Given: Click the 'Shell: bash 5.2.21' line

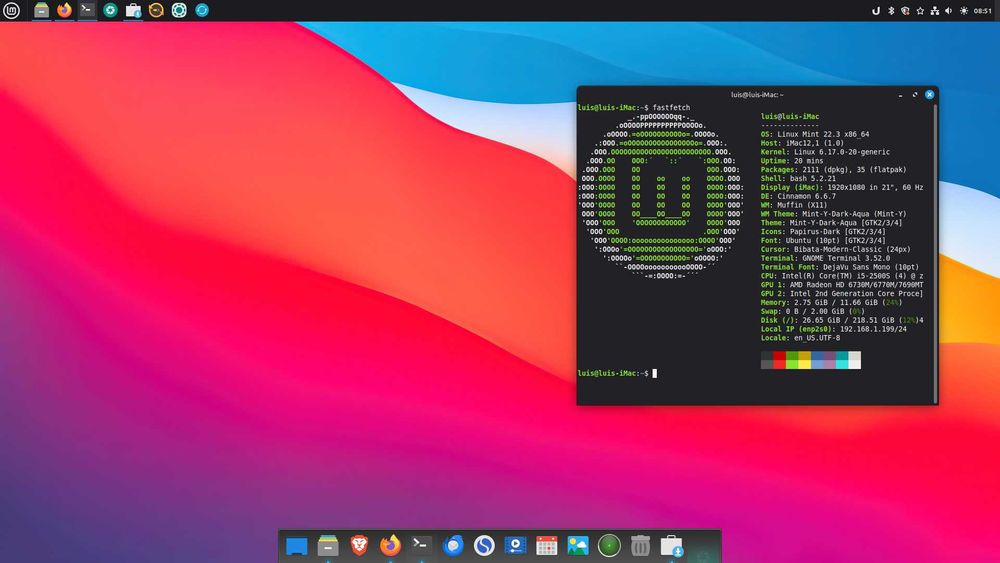Looking at the screenshot, I should [x=798, y=179].
